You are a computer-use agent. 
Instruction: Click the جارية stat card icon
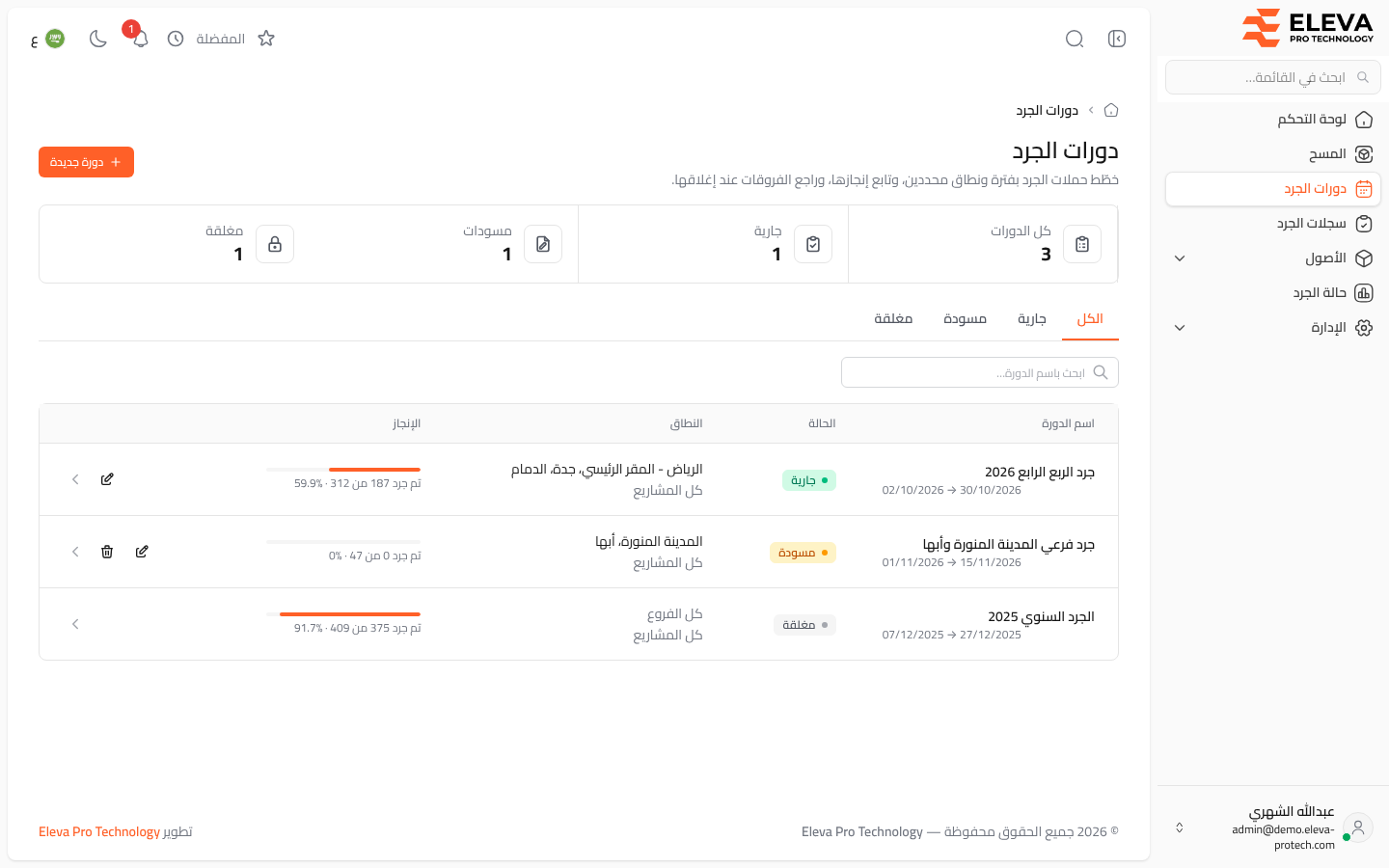click(813, 244)
